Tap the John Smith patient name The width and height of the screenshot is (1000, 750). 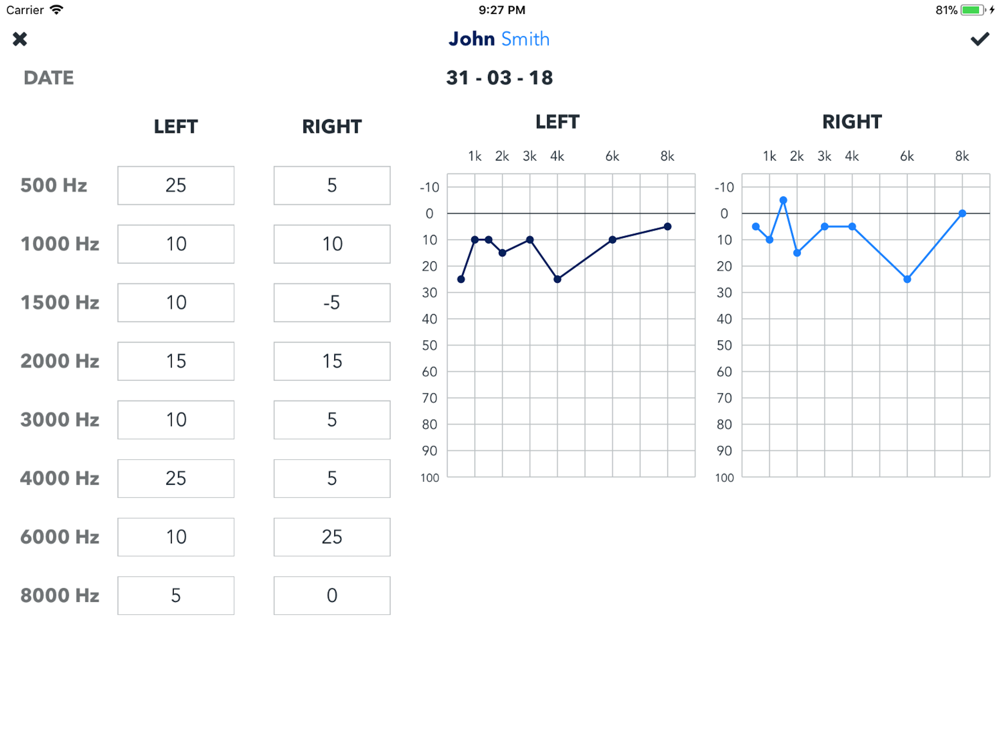click(x=499, y=39)
